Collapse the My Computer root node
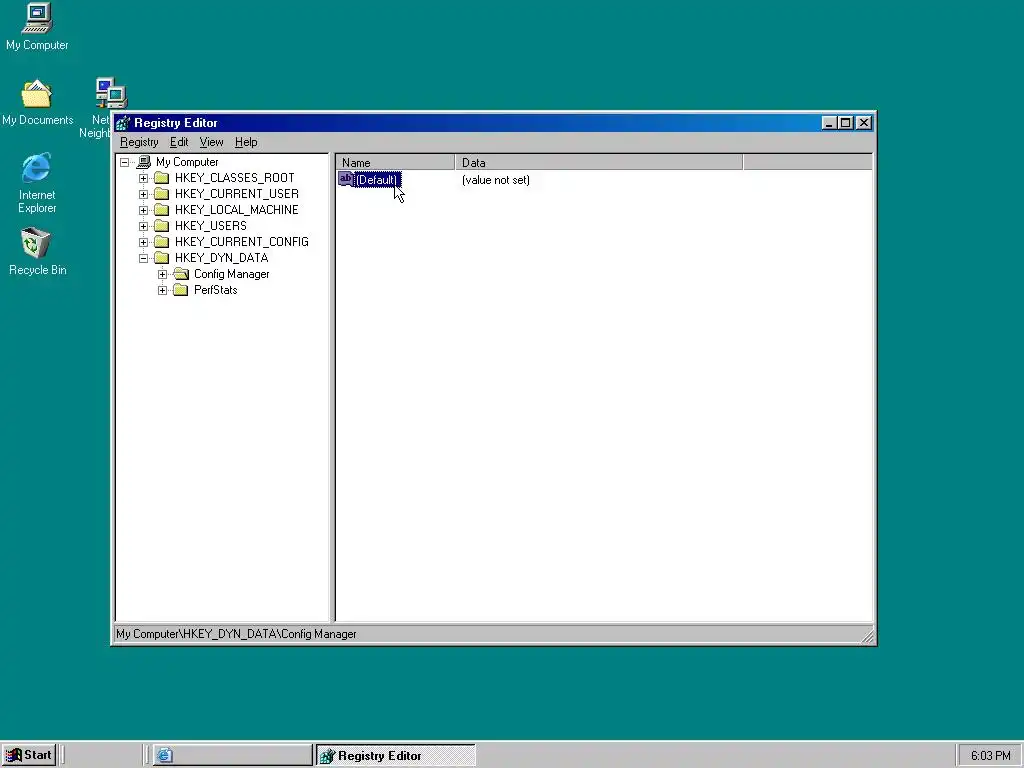The height and width of the screenshot is (768, 1024). pyautogui.click(x=125, y=163)
